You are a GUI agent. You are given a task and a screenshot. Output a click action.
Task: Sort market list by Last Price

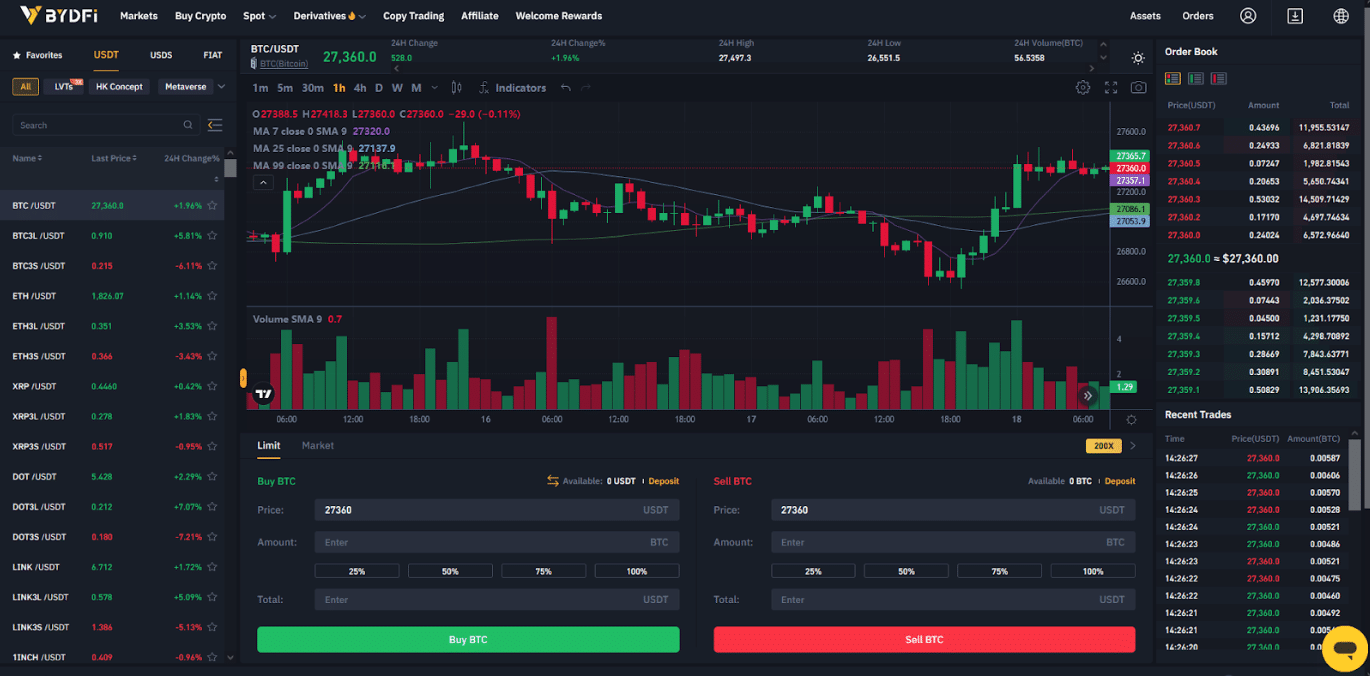pos(114,158)
